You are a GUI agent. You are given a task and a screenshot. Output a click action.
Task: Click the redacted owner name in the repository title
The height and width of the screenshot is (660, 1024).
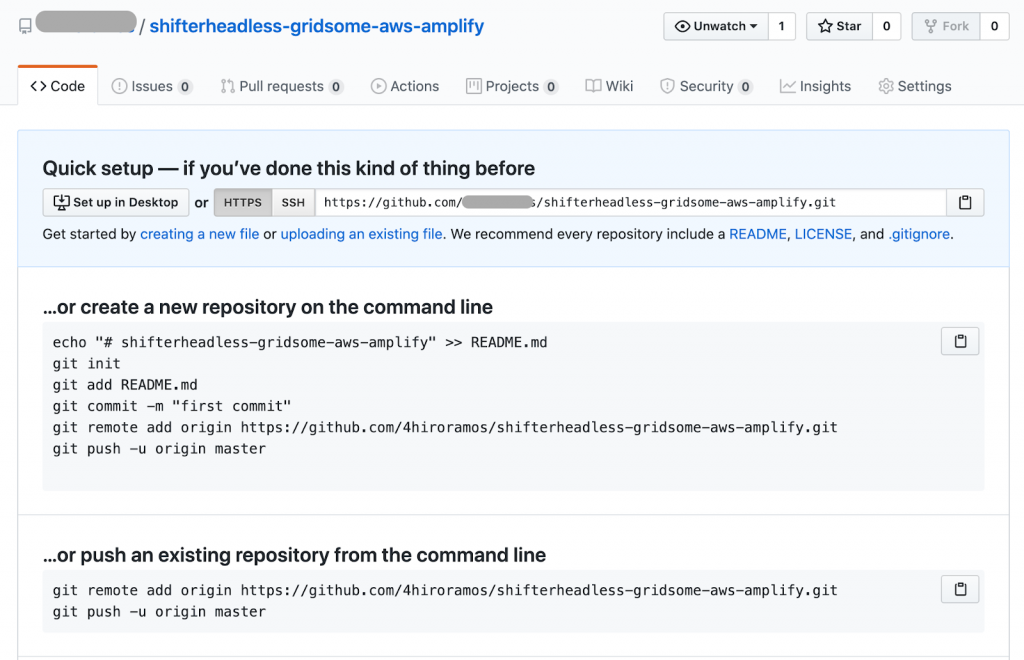pyautogui.click(x=86, y=22)
